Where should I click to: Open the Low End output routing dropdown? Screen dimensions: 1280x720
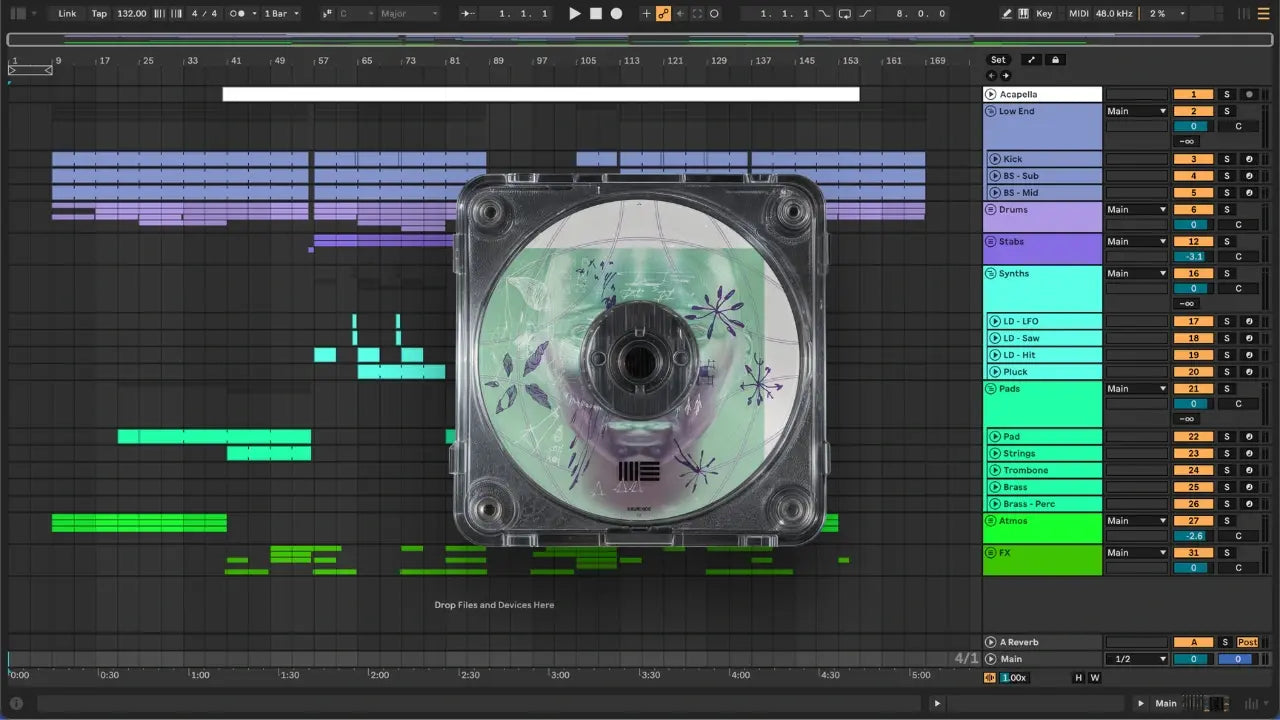coord(1136,111)
